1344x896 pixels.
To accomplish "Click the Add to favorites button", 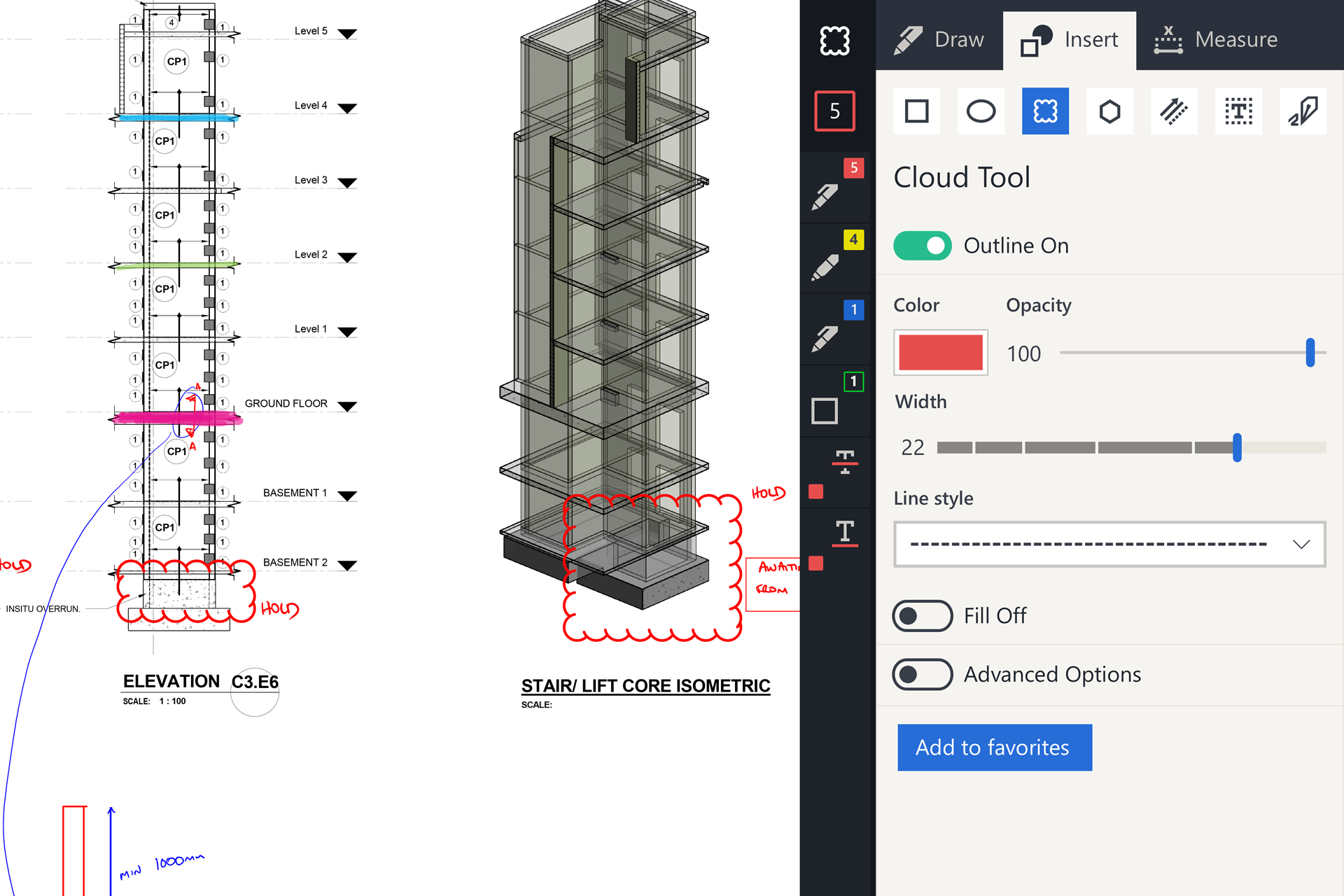I will click(x=994, y=747).
